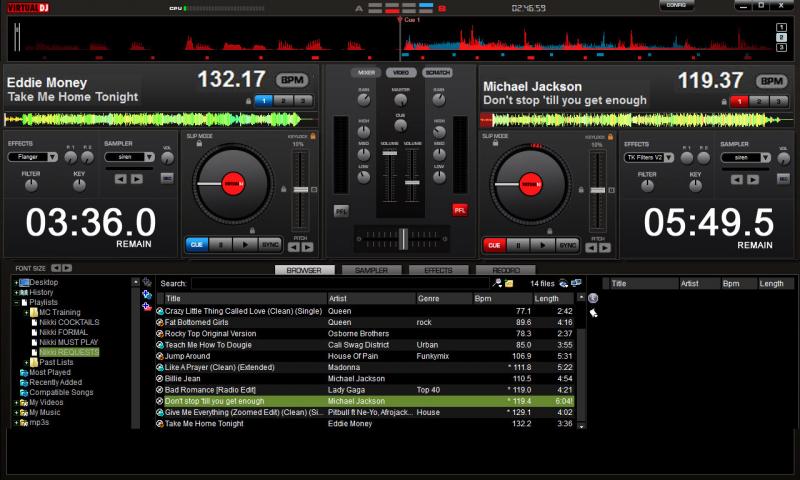Disable the red PFL on right channel
The height and width of the screenshot is (480, 800).
[460, 210]
